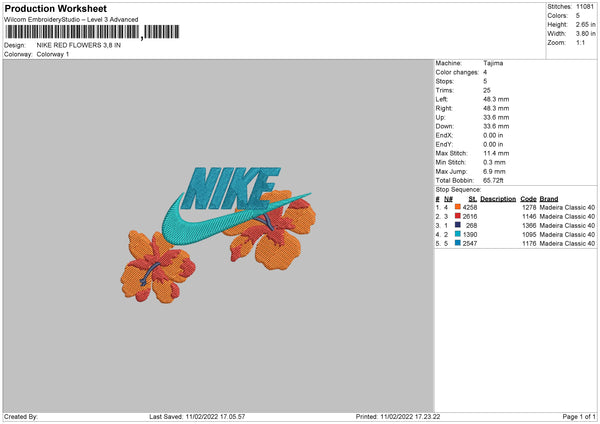Click the "Stops:" label

click(445, 81)
